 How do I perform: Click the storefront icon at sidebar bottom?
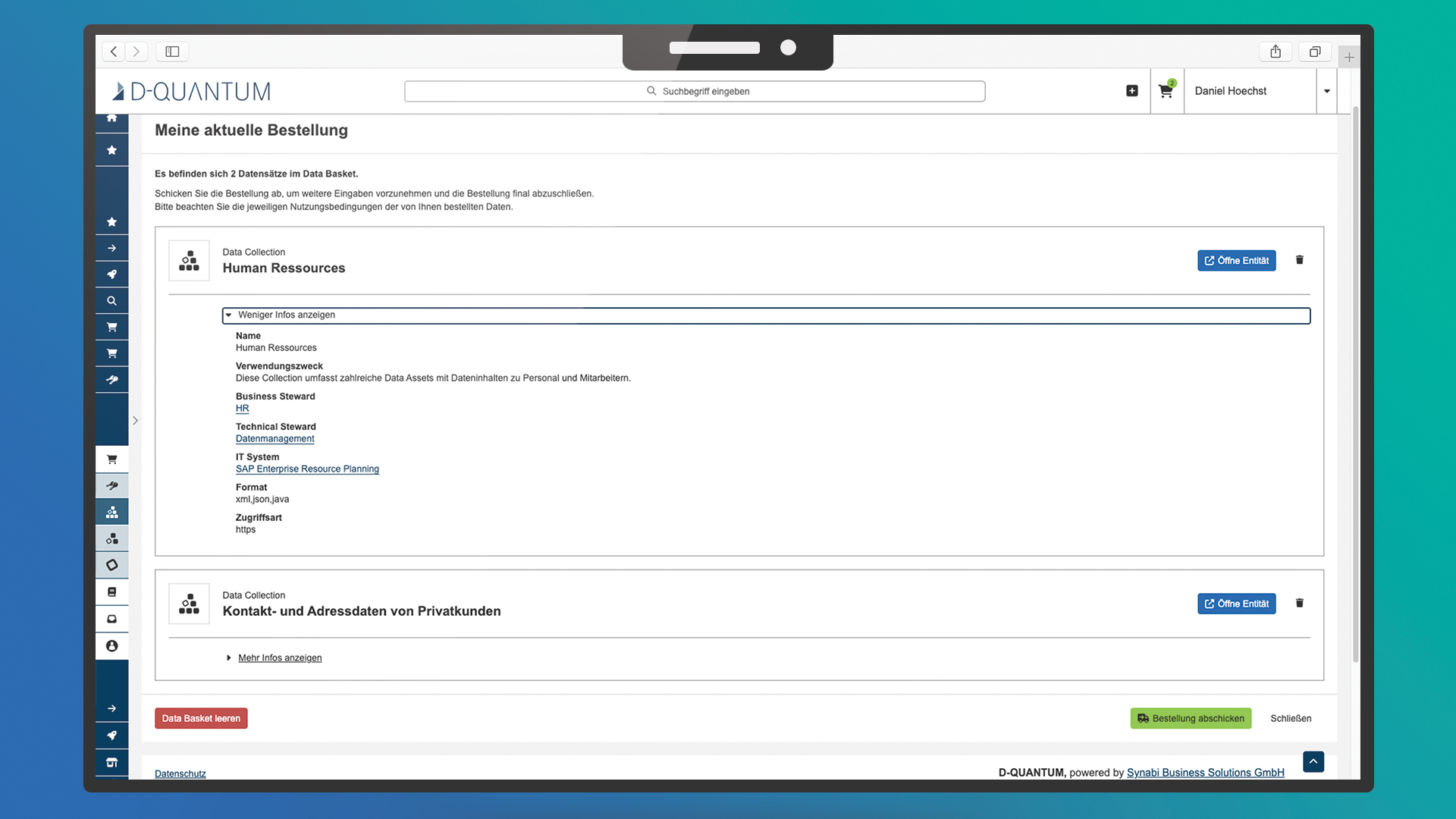tap(111, 762)
